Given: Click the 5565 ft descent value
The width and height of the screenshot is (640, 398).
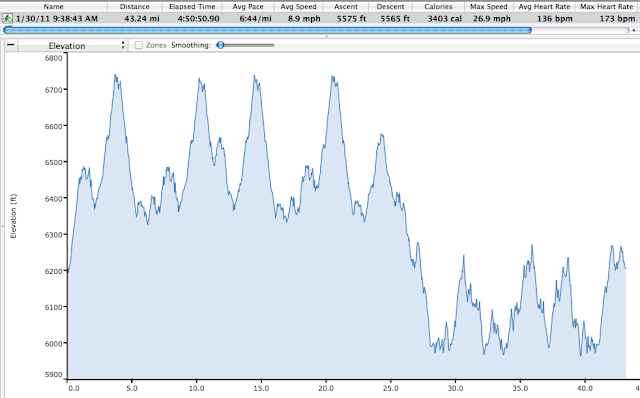Looking at the screenshot, I should click(x=395, y=19).
